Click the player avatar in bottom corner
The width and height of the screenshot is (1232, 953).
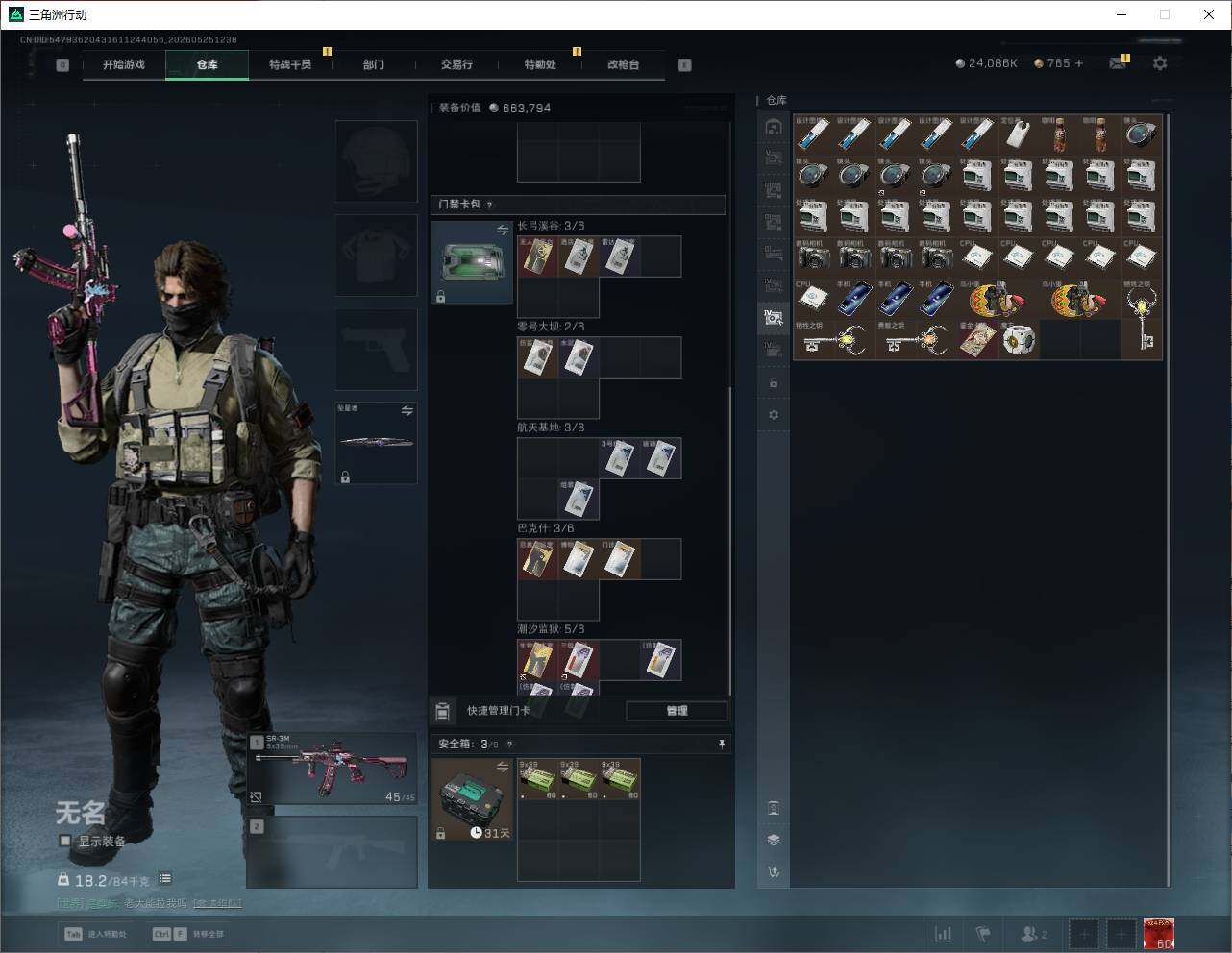pos(1159,934)
